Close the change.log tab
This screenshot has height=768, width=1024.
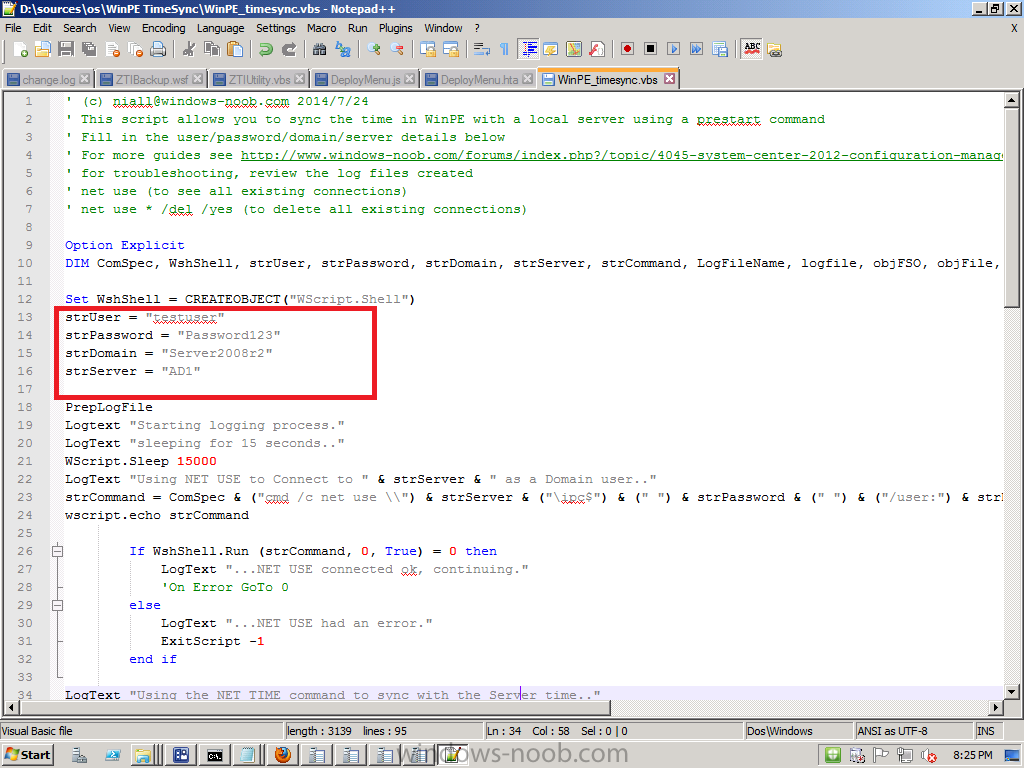(84, 79)
